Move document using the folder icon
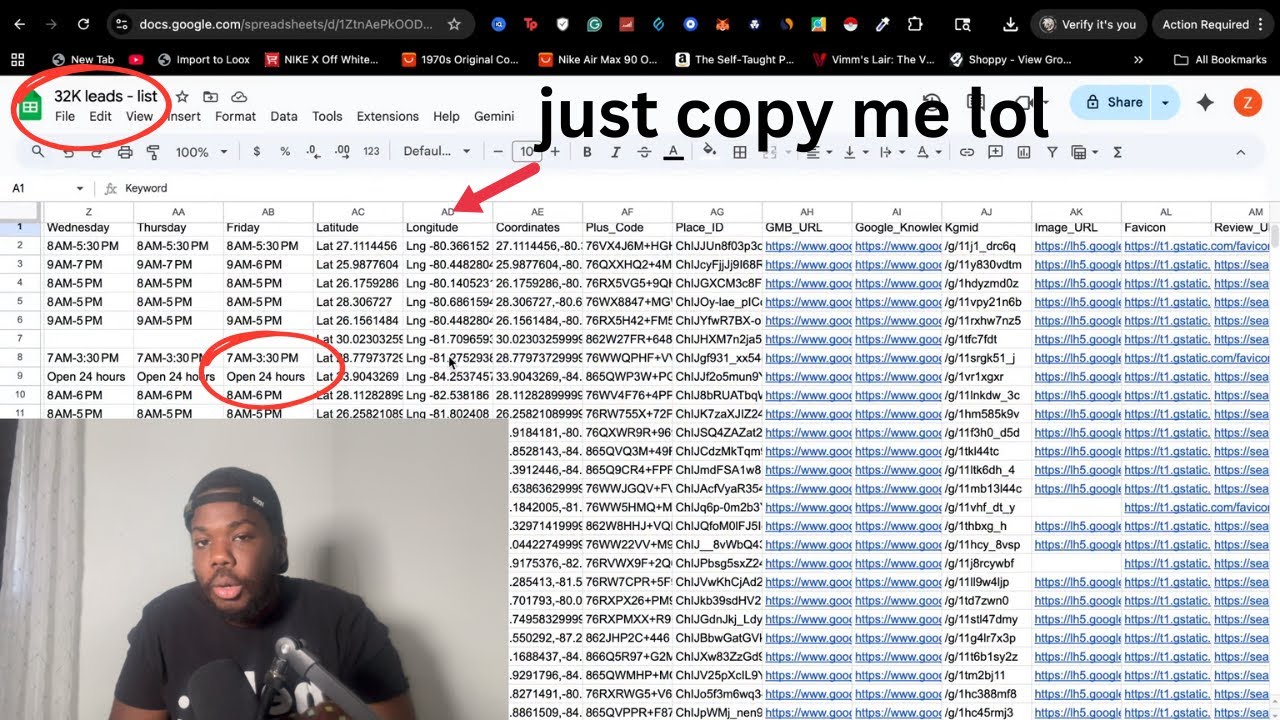The width and height of the screenshot is (1280, 720). tap(210, 97)
